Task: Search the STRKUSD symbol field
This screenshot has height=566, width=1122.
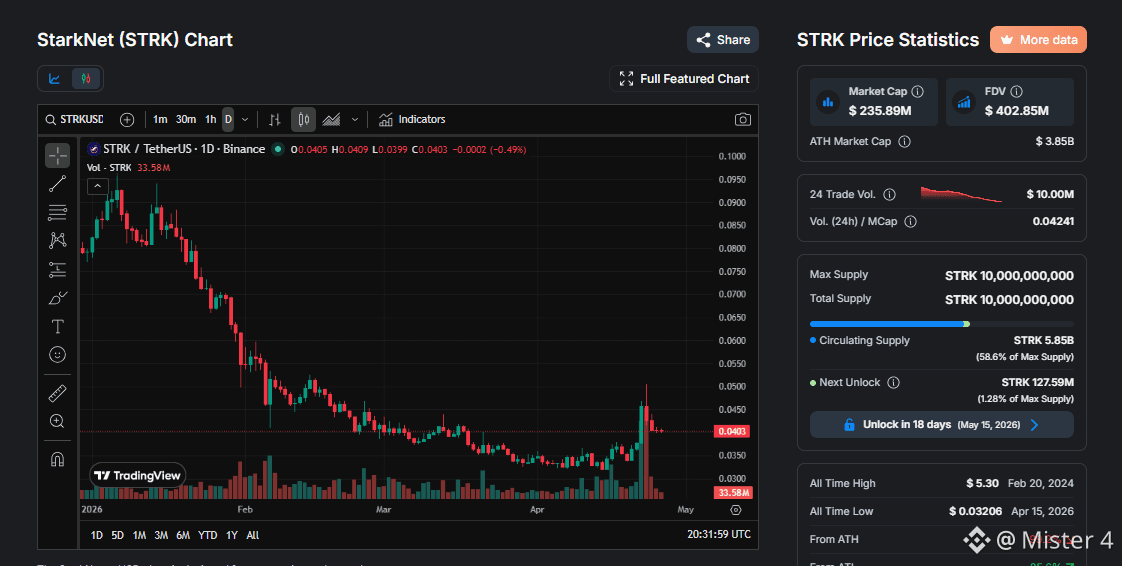Action: (x=74, y=119)
